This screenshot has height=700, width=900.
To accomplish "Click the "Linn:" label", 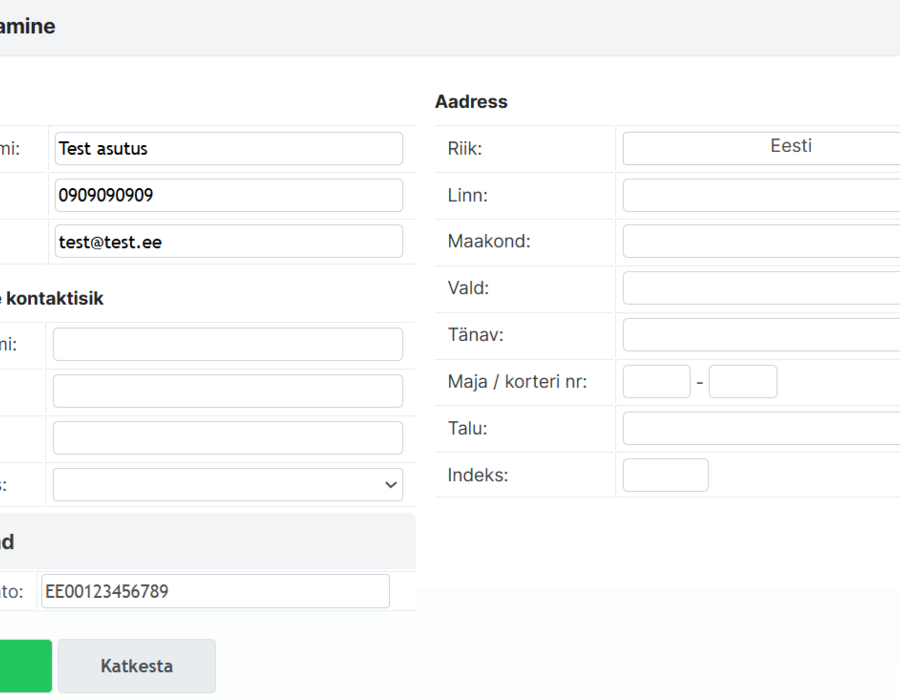I will coord(468,195).
